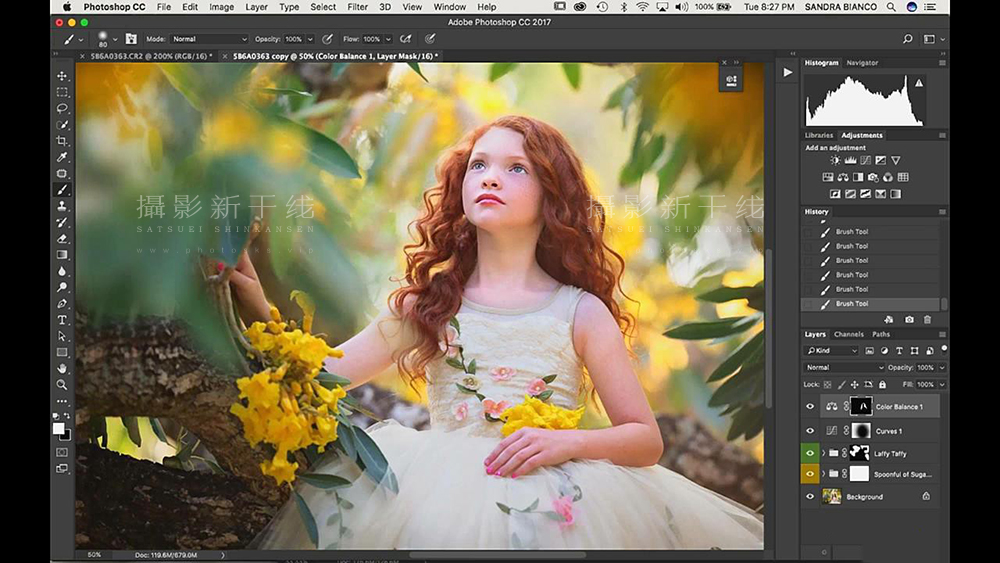The width and height of the screenshot is (1000, 563).
Task: Select the Background layer thumbnail
Action: click(x=832, y=497)
